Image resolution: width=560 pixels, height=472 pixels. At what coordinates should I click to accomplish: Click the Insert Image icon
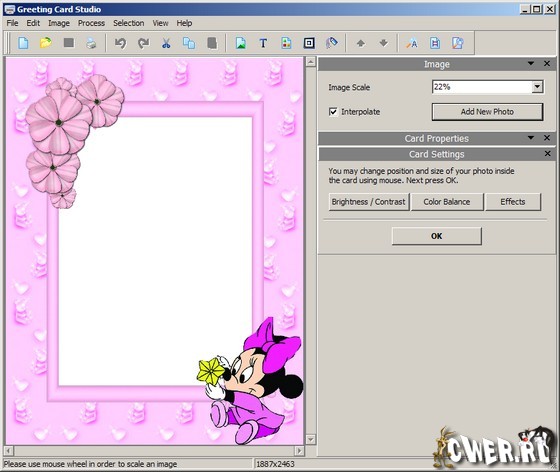tap(241, 43)
